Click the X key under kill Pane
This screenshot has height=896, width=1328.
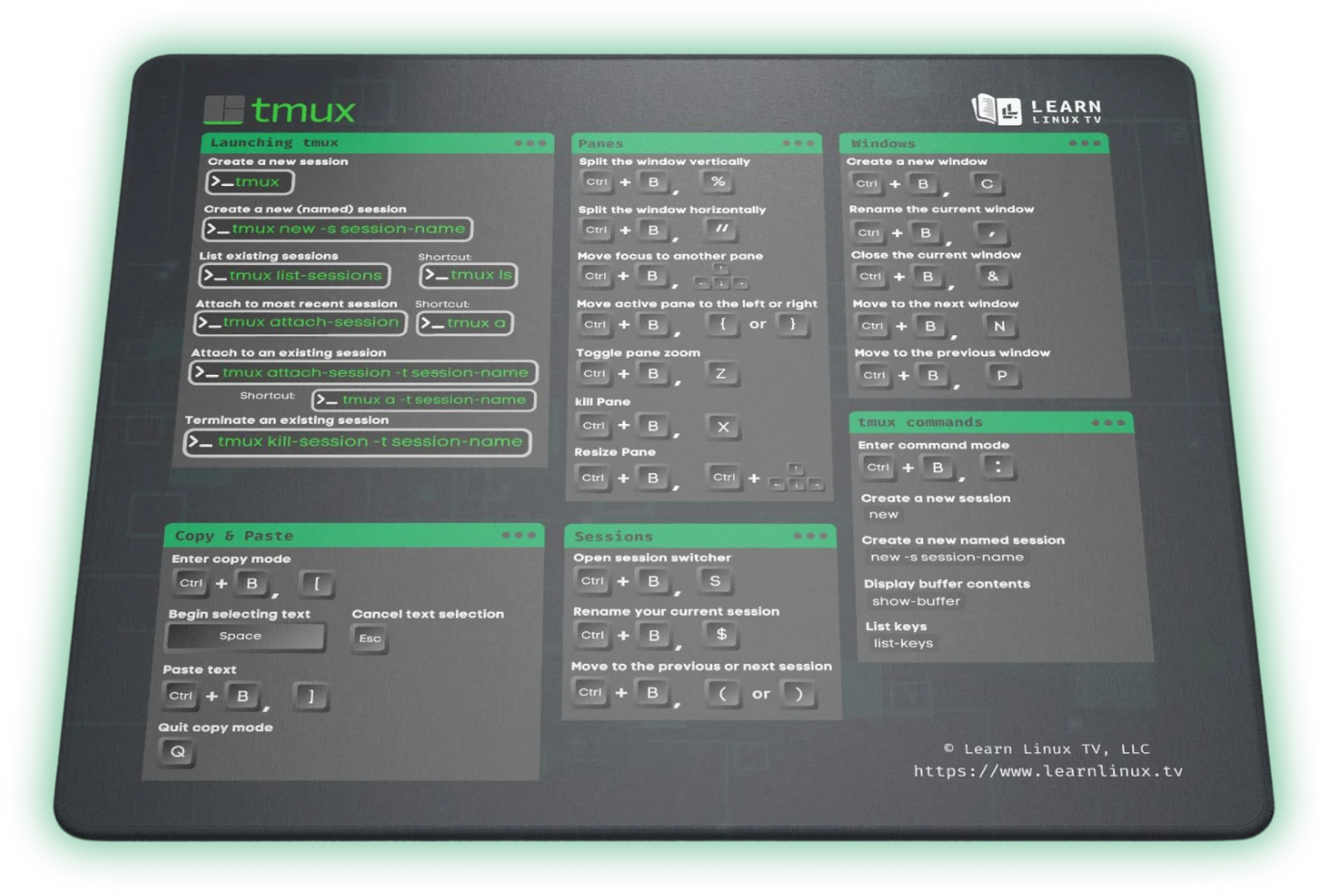pos(723,427)
